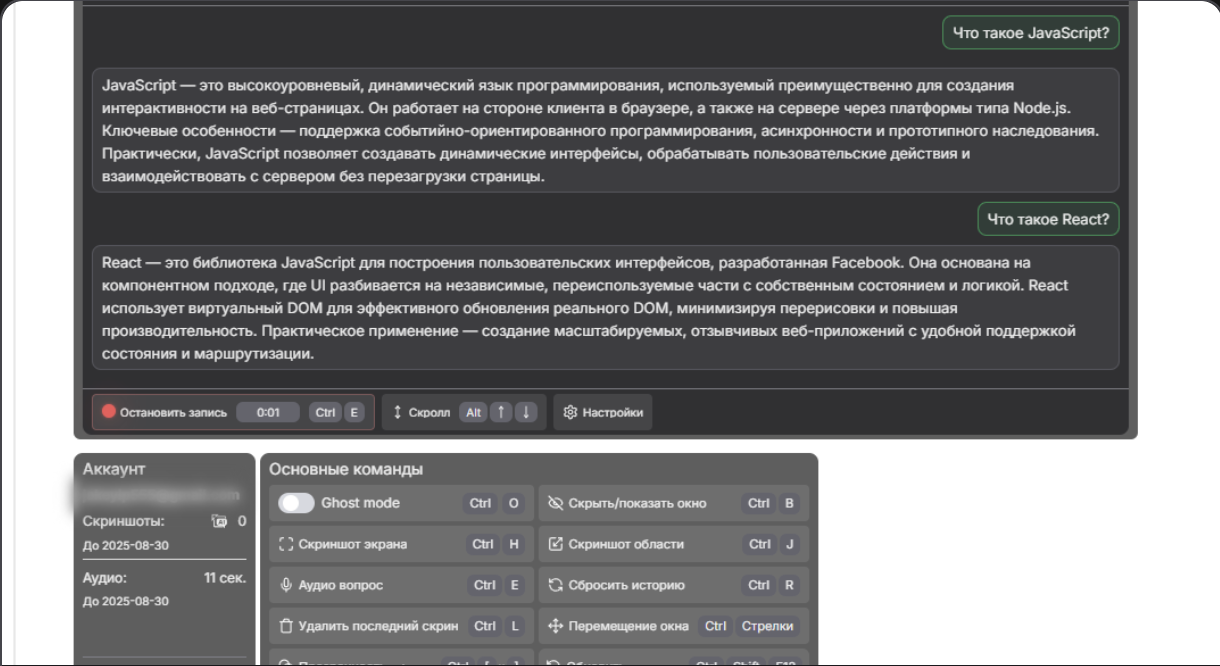Click the Что такое JavaScript? message bubble
Viewport: 1220px width, 666px height.
coord(1031,33)
